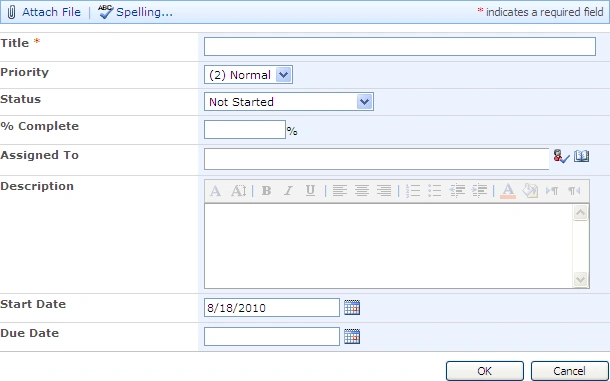
Task: Click the Title input field
Action: tap(400, 46)
